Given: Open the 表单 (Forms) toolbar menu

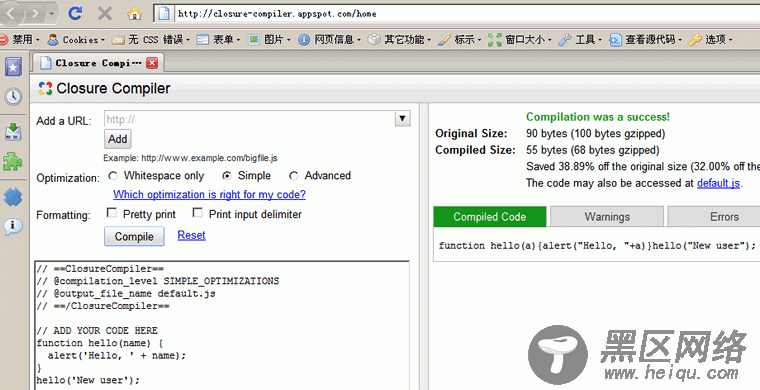Looking at the screenshot, I should pos(219,40).
